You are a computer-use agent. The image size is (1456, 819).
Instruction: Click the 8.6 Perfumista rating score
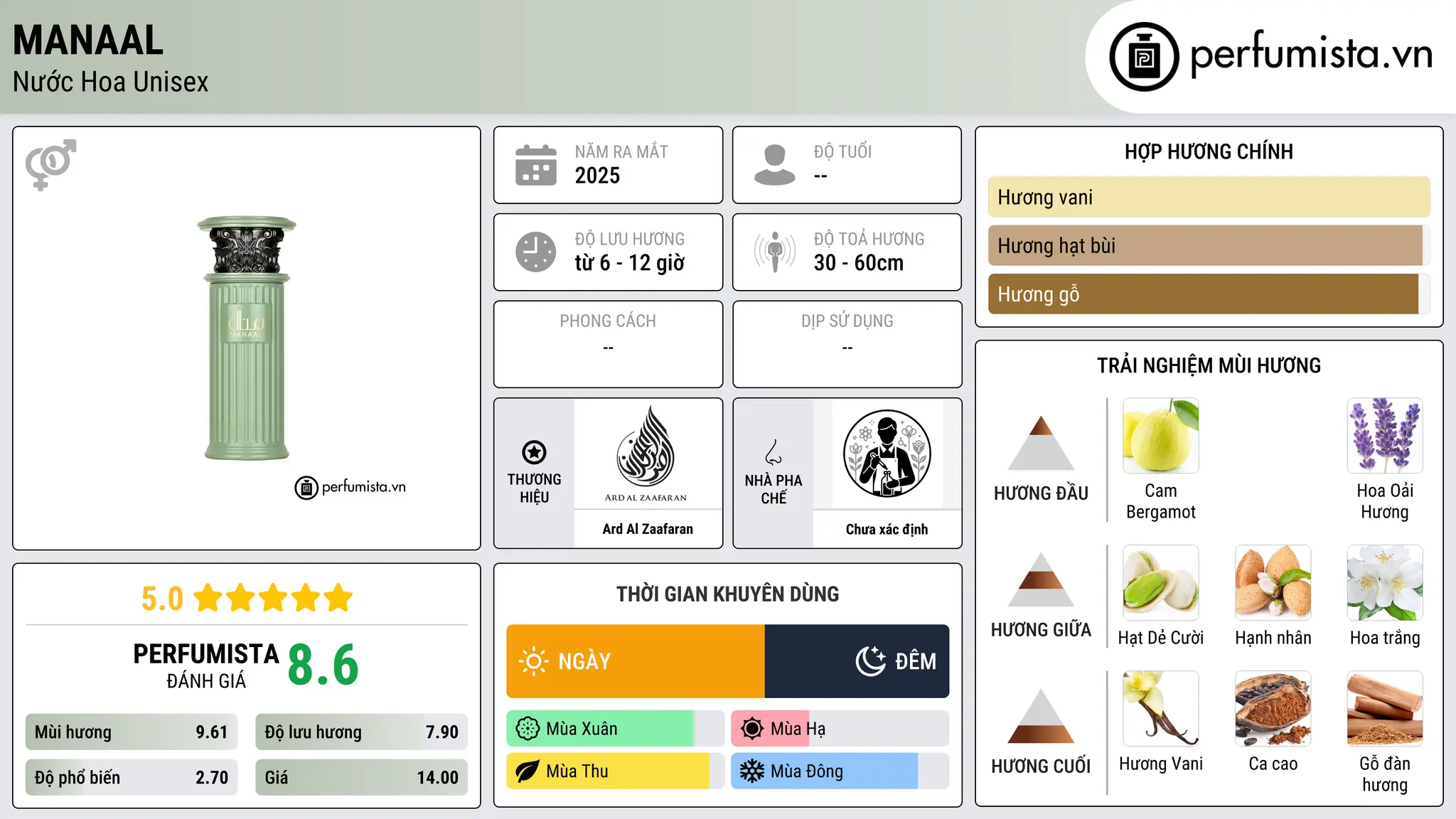click(323, 664)
